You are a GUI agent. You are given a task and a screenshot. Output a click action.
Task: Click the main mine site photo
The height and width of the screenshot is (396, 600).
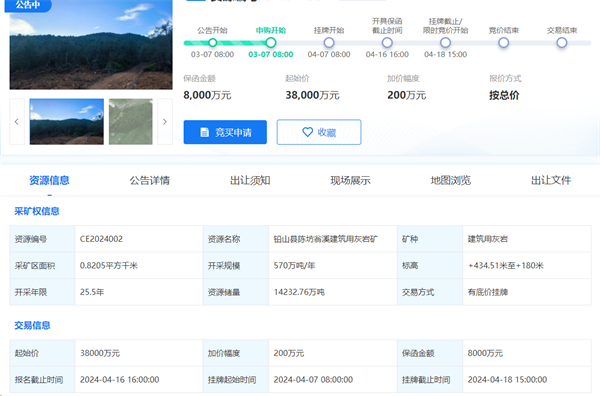[91, 45]
